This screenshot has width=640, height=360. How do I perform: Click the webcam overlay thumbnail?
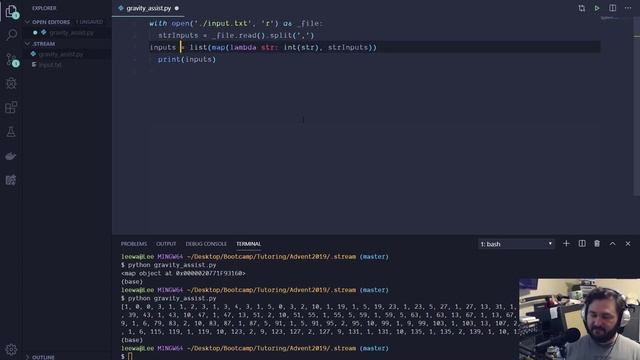click(579, 319)
